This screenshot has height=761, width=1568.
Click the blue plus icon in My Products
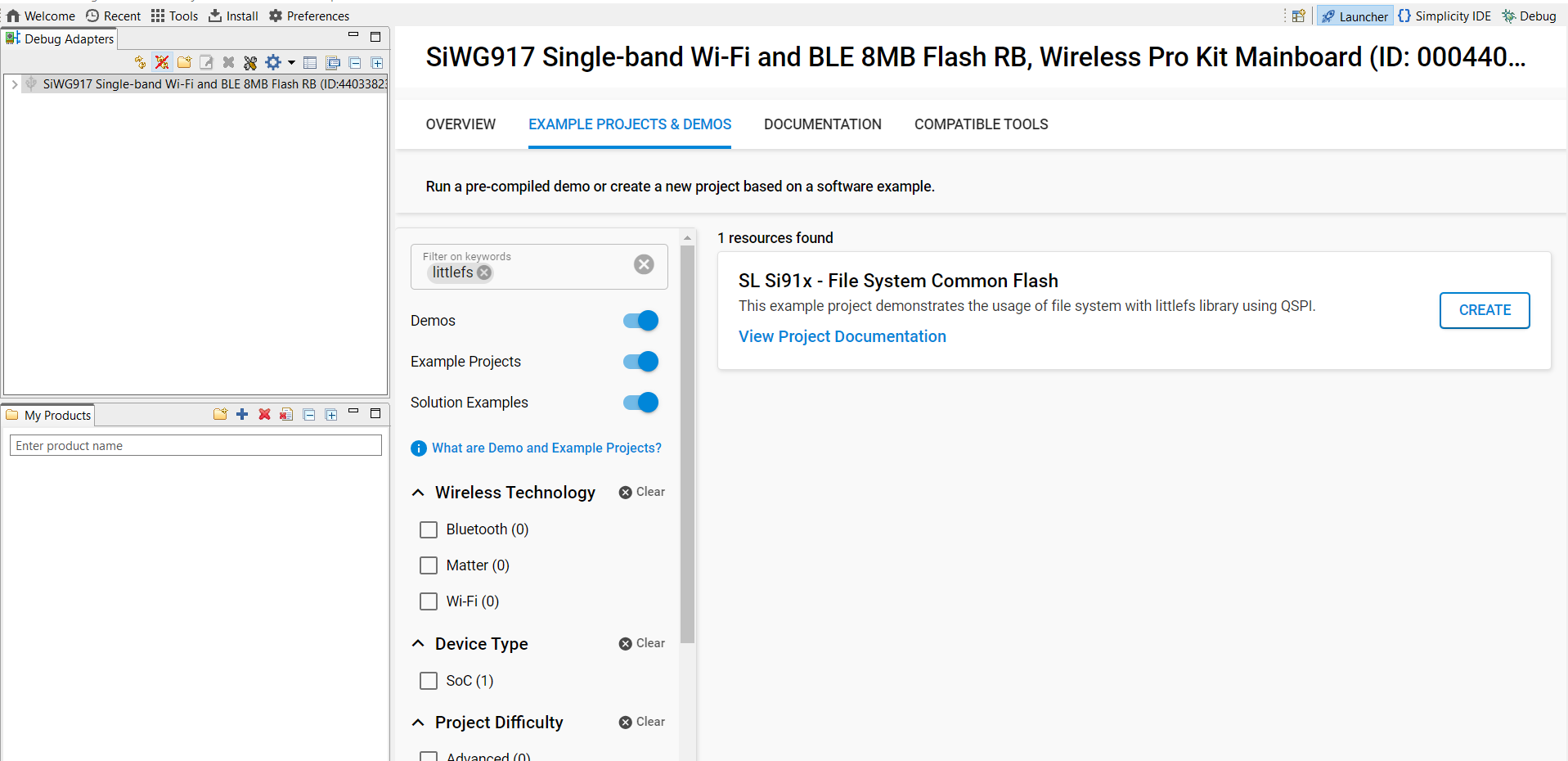[242, 415]
